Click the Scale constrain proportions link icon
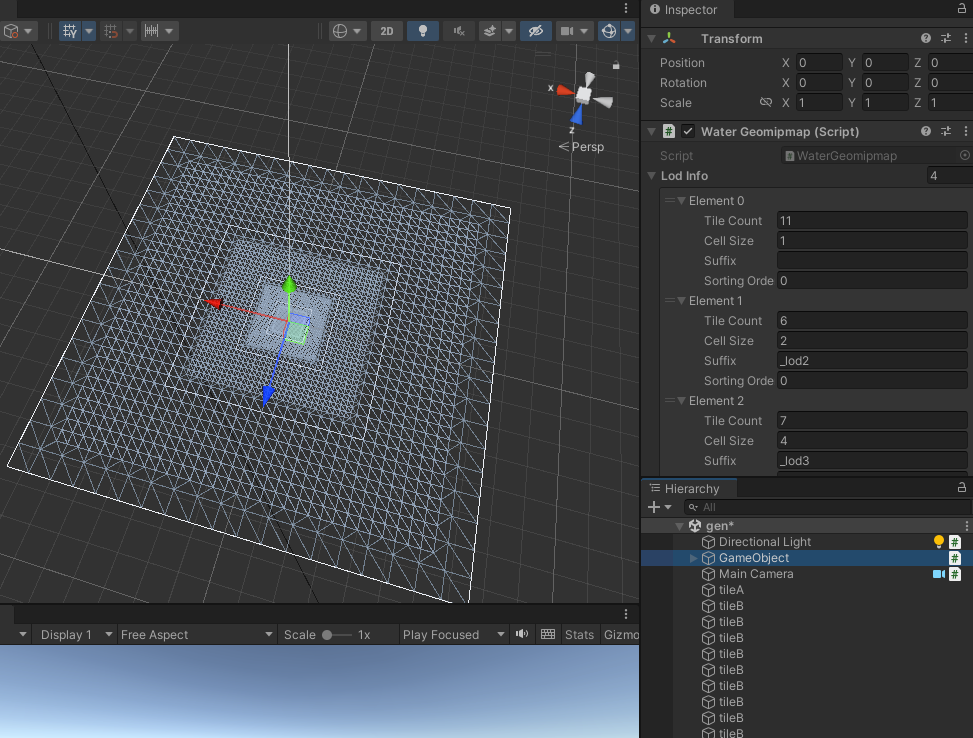This screenshot has height=738, width=973. click(766, 102)
